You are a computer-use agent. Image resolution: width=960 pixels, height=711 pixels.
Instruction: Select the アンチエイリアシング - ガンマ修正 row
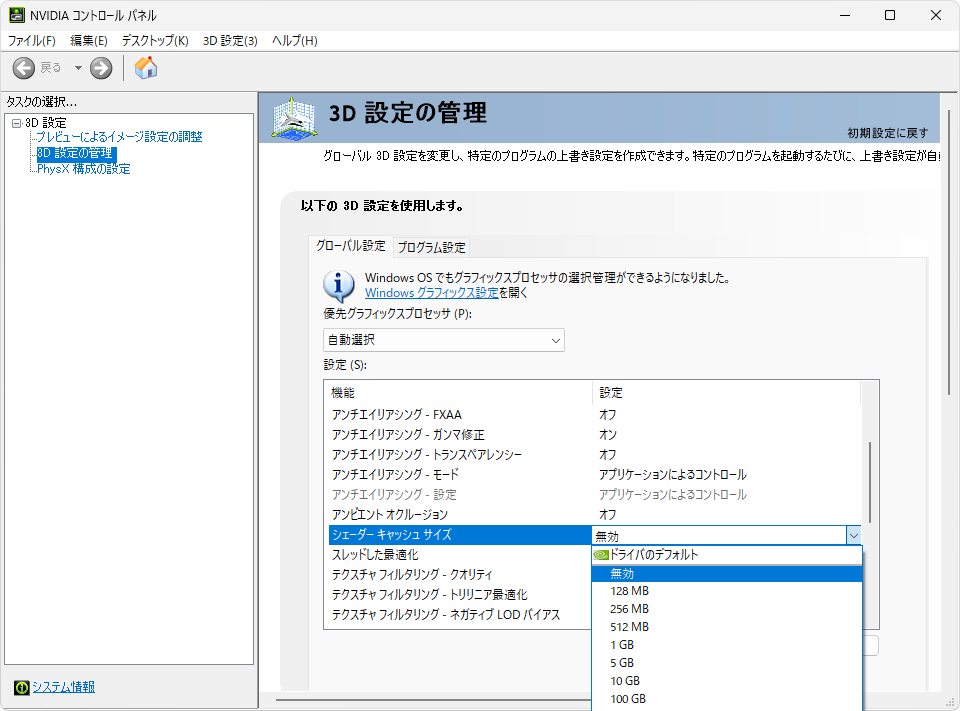coord(594,435)
